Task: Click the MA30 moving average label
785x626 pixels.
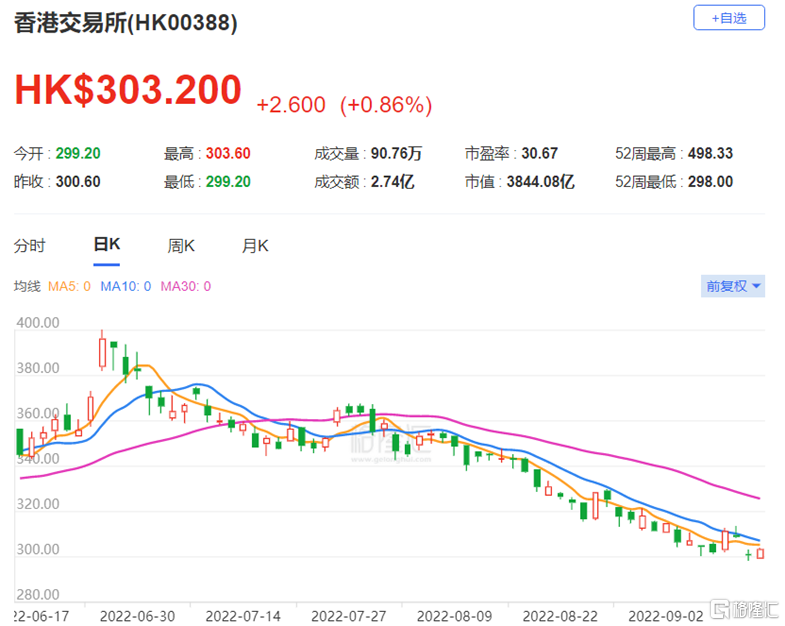Action: (x=186, y=286)
